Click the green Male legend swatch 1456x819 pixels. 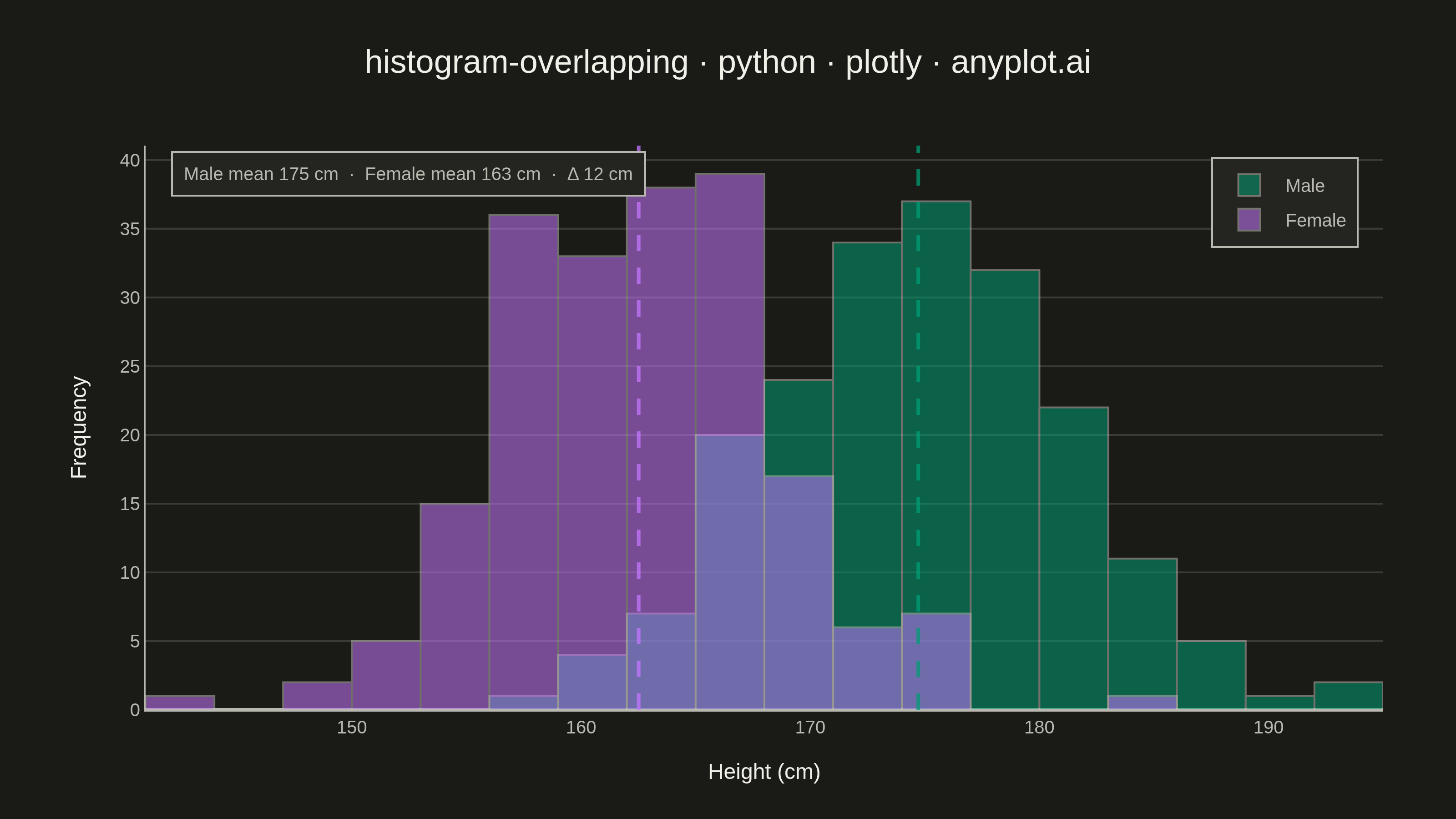1249,185
